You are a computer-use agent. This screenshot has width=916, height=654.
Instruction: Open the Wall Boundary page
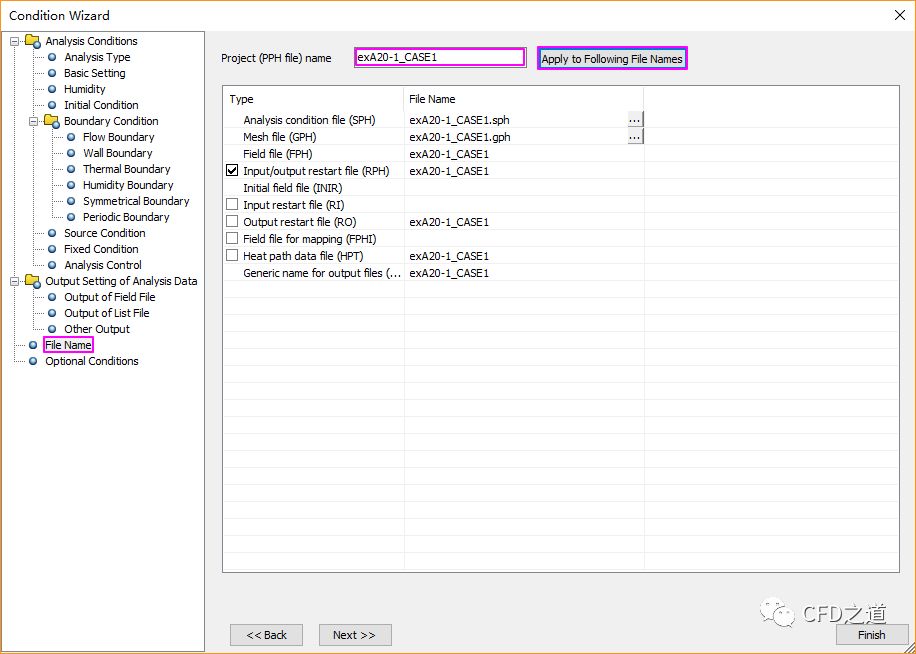[x=117, y=153]
